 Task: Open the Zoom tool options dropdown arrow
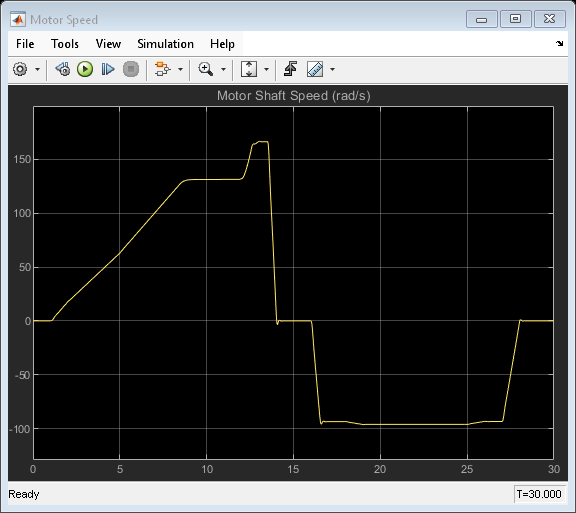pyautogui.click(x=223, y=69)
